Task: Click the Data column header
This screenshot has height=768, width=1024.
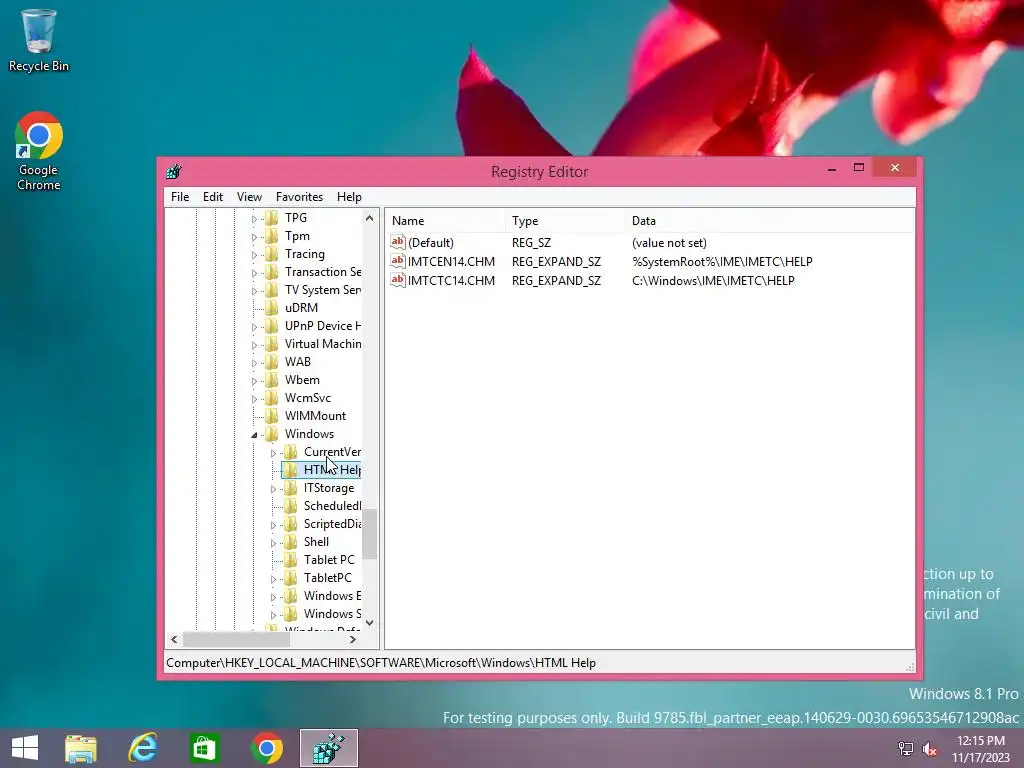Action: [769, 221]
